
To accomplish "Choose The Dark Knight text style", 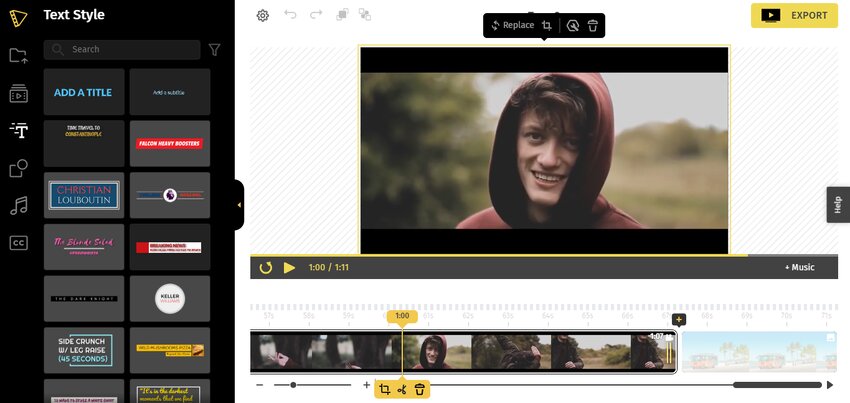I will pyautogui.click(x=84, y=298).
